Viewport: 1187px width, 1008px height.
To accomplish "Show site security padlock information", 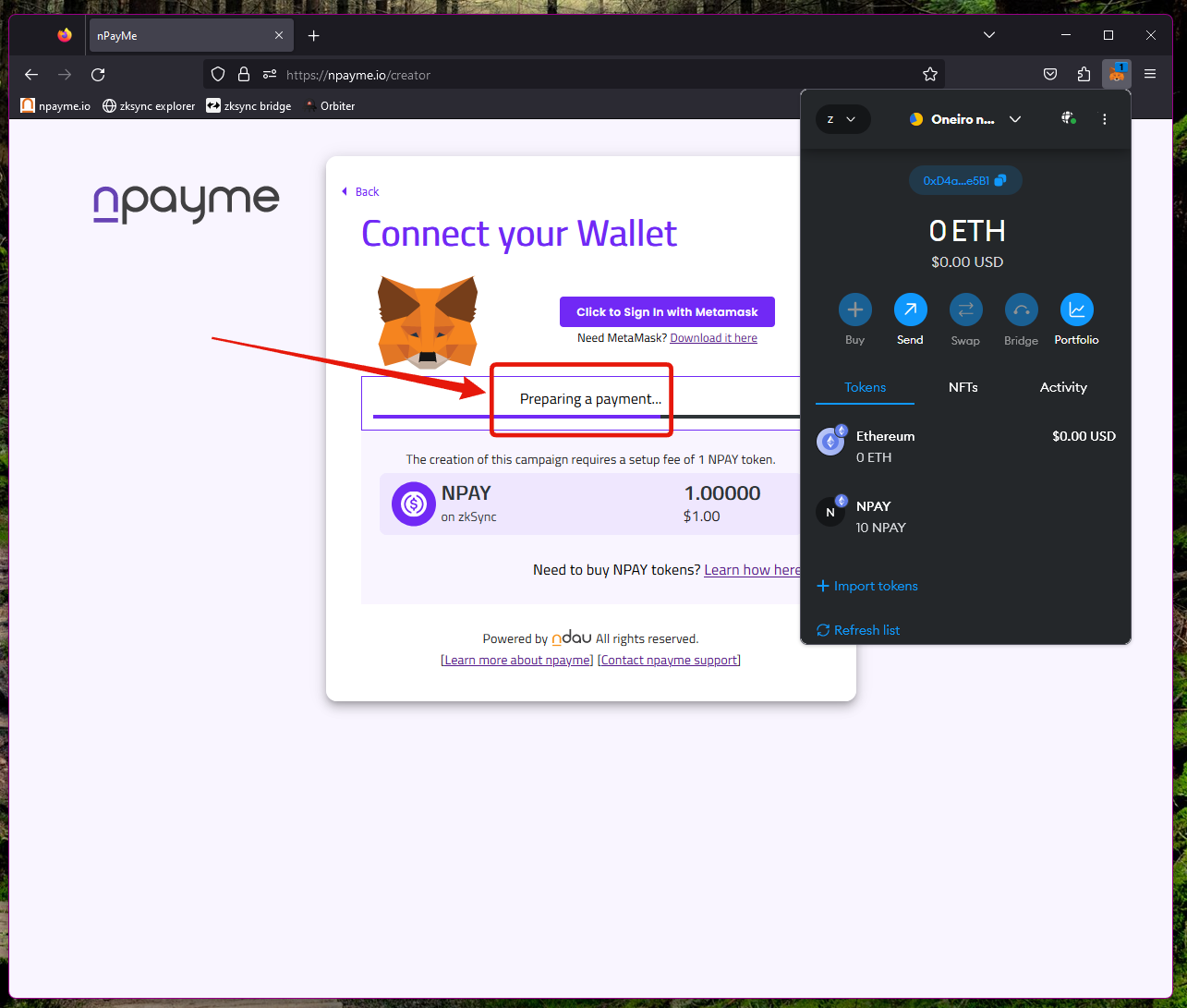I will [x=244, y=75].
